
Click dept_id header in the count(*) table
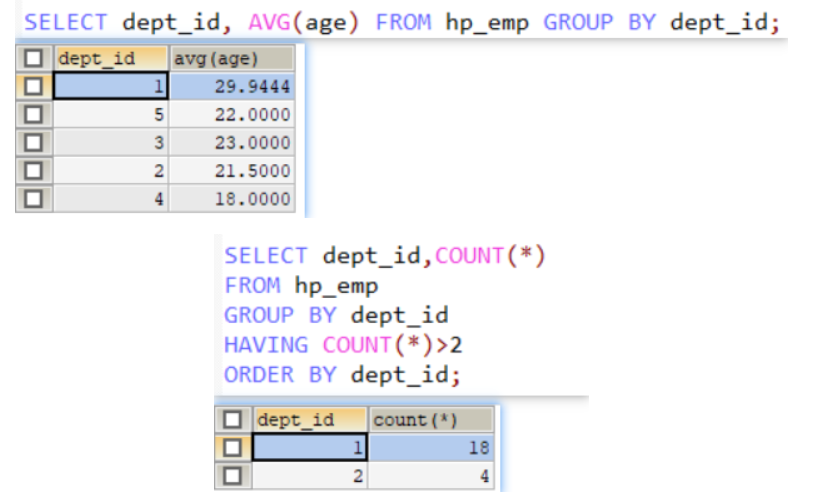(x=310, y=420)
